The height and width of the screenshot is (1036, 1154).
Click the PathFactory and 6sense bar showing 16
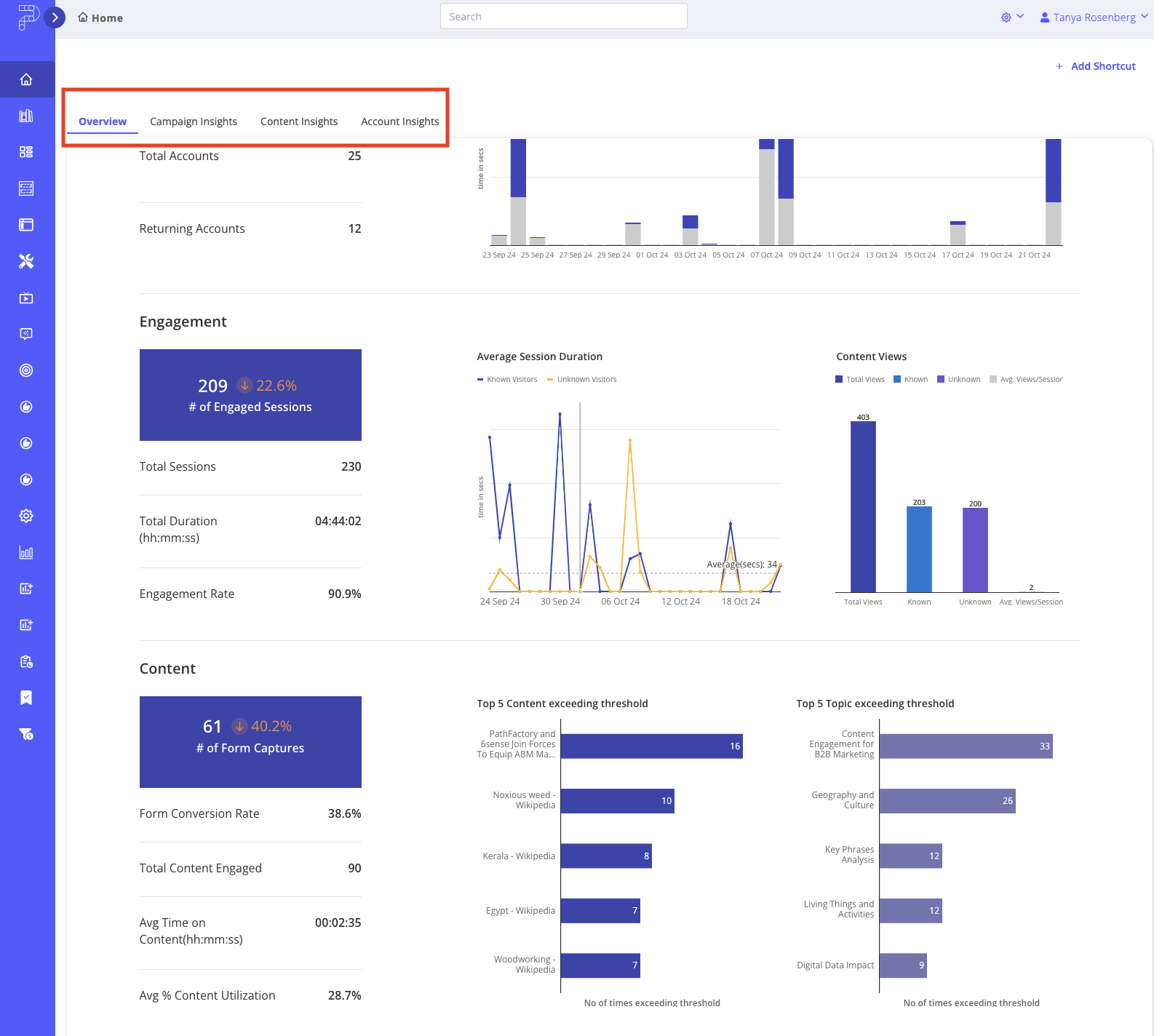652,746
